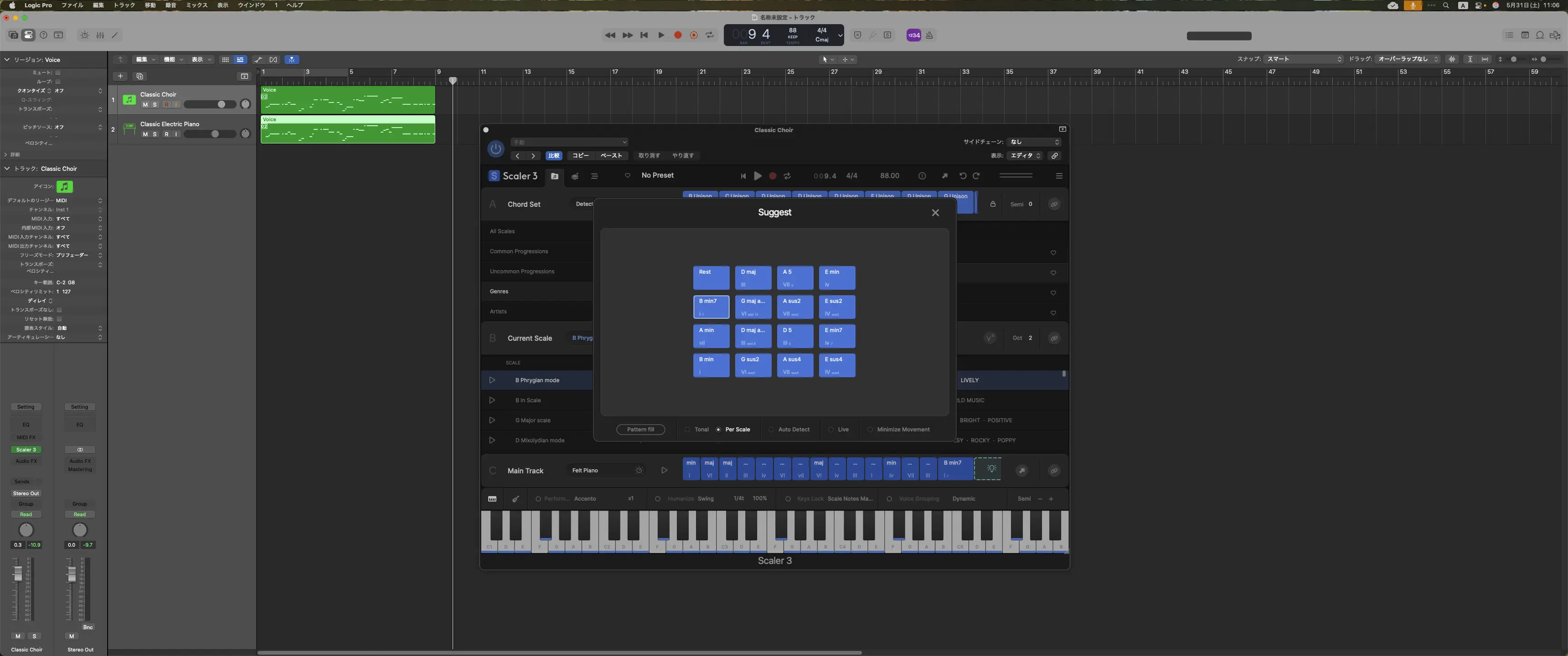Viewport: 1568px width, 656px height.
Task: Enable the Keys Lock toggle
Action: point(789,498)
